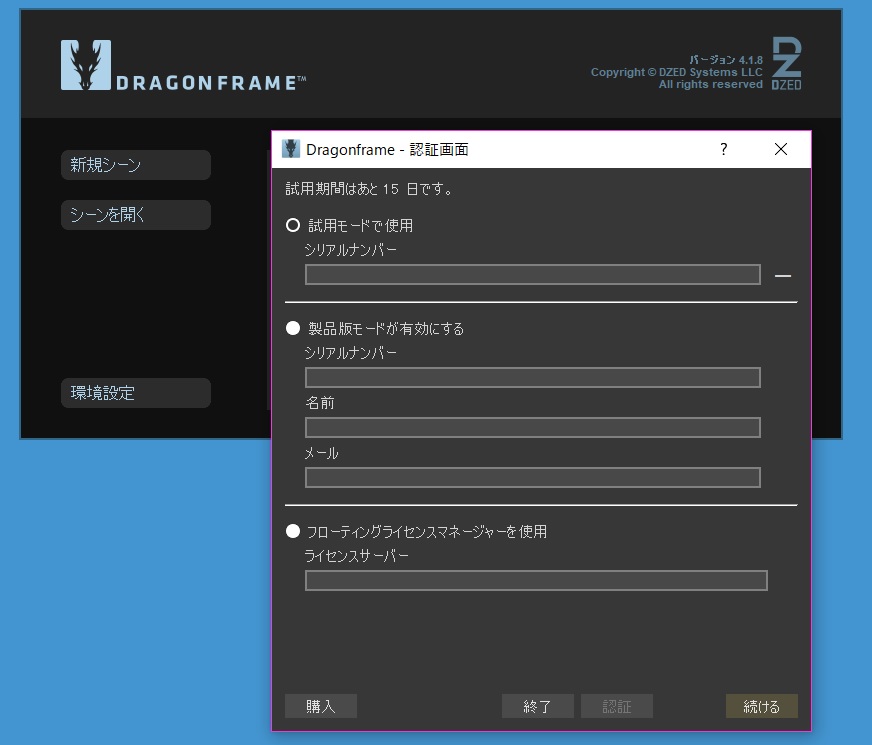Click the Copyright © DZED Systems LLC text
Screen dimensions: 872x745
pos(676,72)
